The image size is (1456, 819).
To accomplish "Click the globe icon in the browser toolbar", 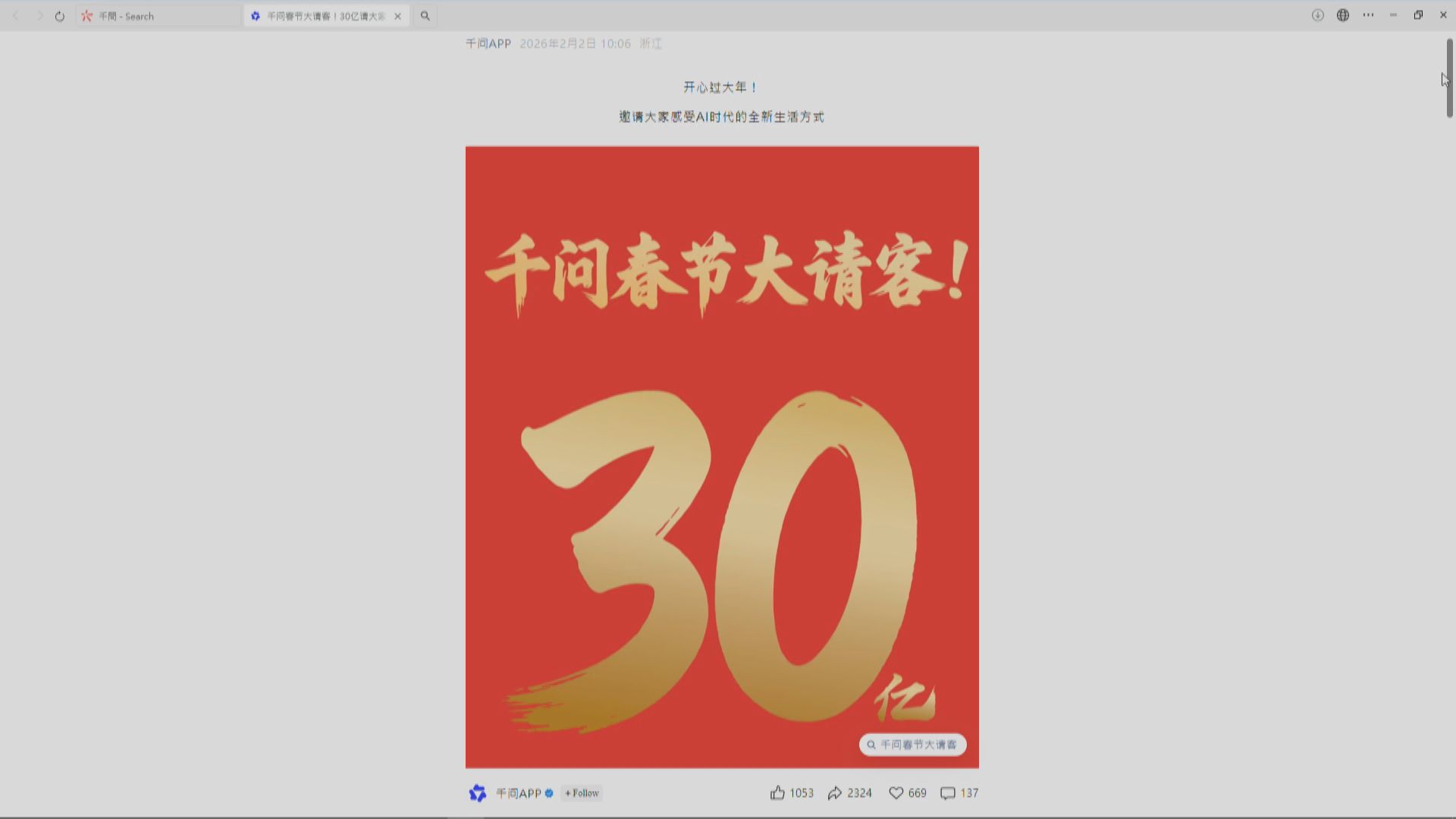I will click(1343, 15).
